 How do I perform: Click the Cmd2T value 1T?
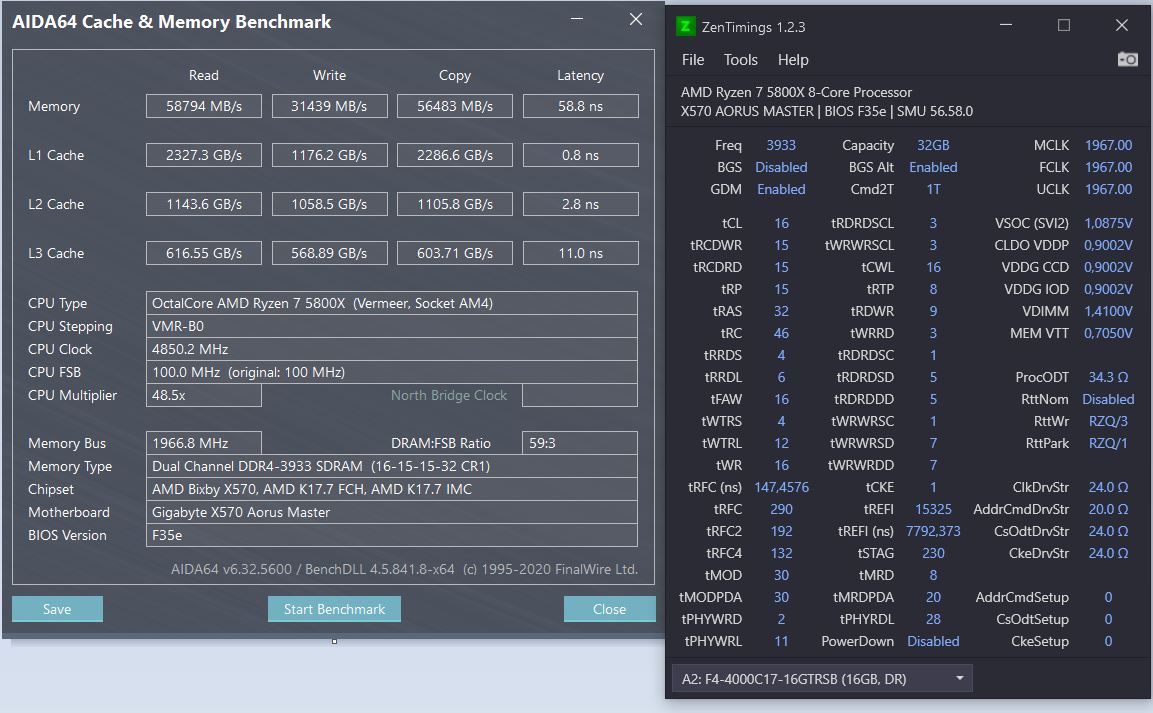pyautogui.click(x=933, y=190)
